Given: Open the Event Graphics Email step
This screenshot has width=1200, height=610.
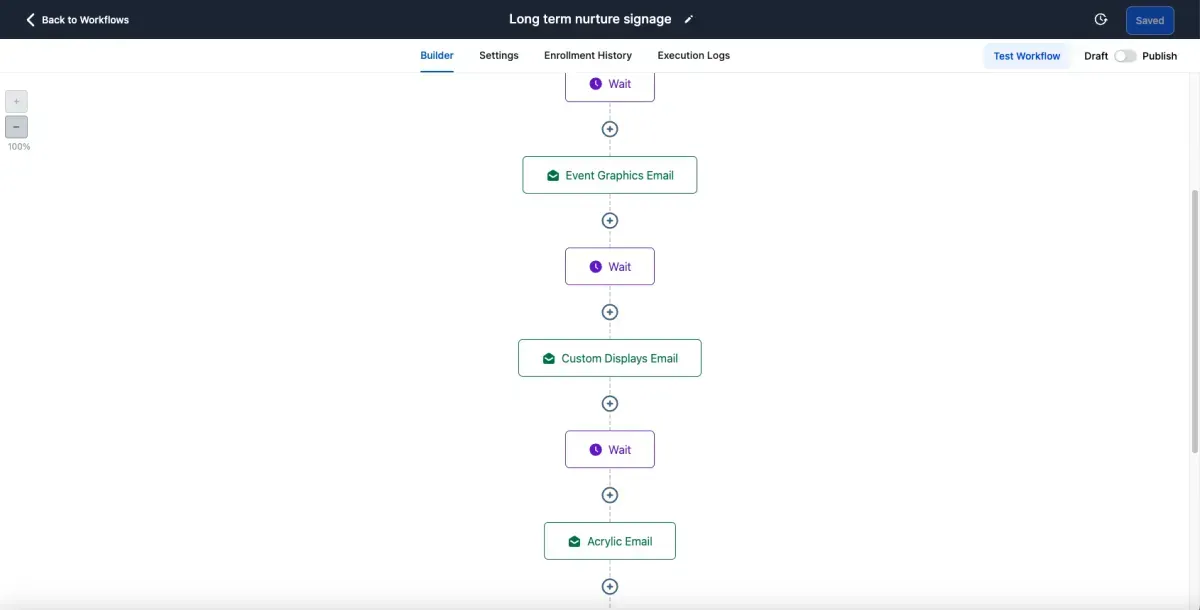Looking at the screenshot, I should [610, 175].
